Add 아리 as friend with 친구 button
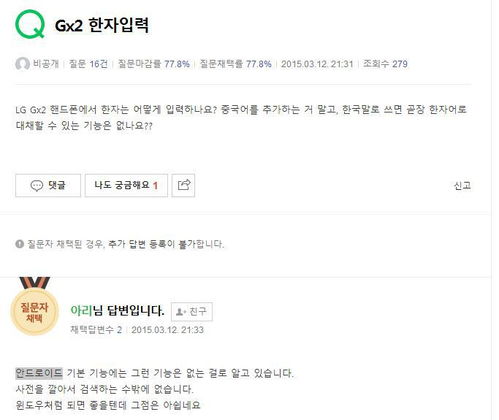This screenshot has width=499, height=420. click(192, 312)
